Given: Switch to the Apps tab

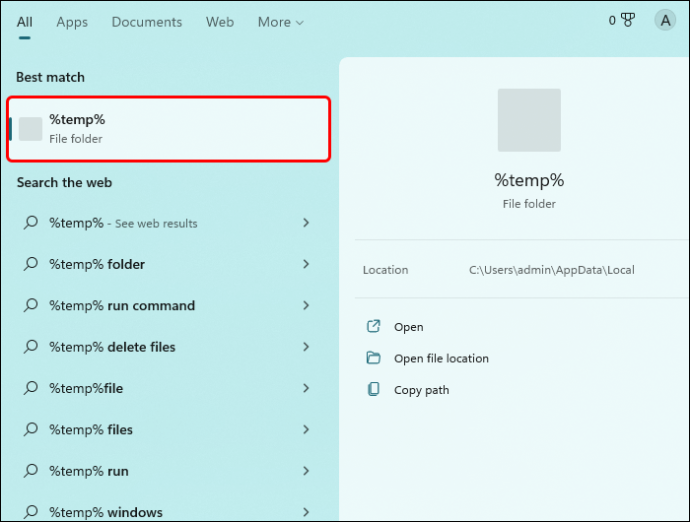Looking at the screenshot, I should coord(72,22).
